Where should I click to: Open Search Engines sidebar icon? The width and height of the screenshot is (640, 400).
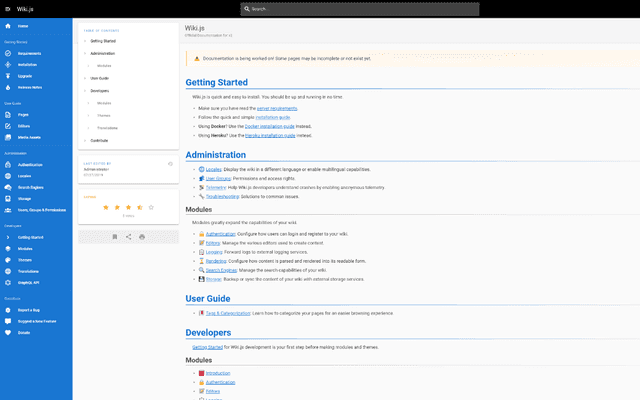[8, 187]
